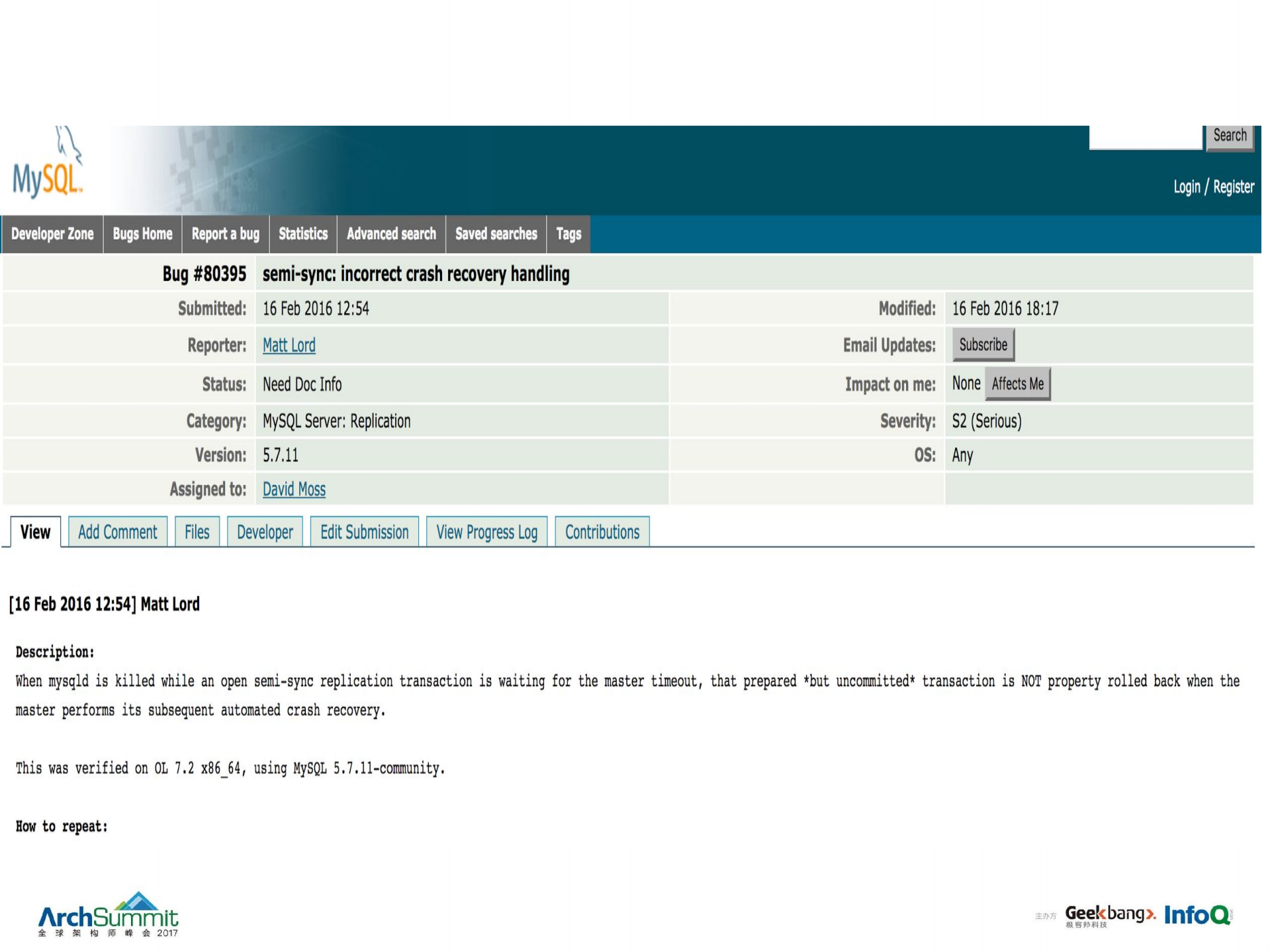Click the Geekbang logo
Image resolution: width=1270 pixels, height=952 pixels.
click(1109, 914)
